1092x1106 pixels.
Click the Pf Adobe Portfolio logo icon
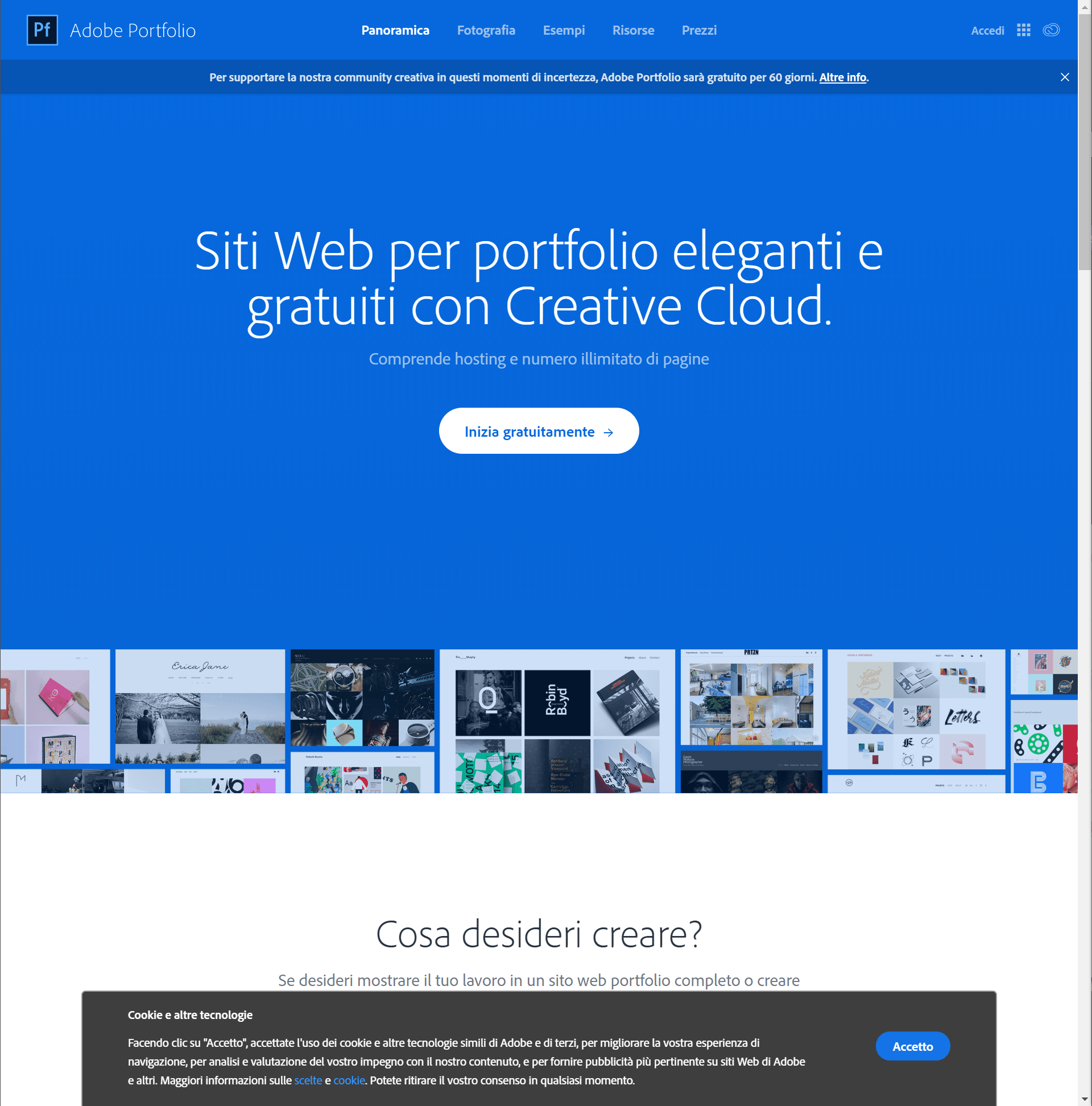pos(43,30)
